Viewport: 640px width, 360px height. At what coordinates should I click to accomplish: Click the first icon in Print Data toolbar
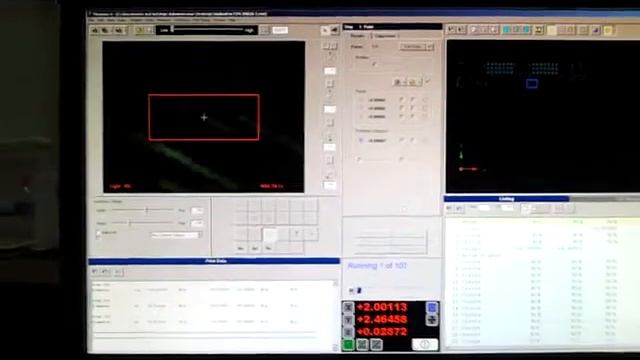(95, 271)
